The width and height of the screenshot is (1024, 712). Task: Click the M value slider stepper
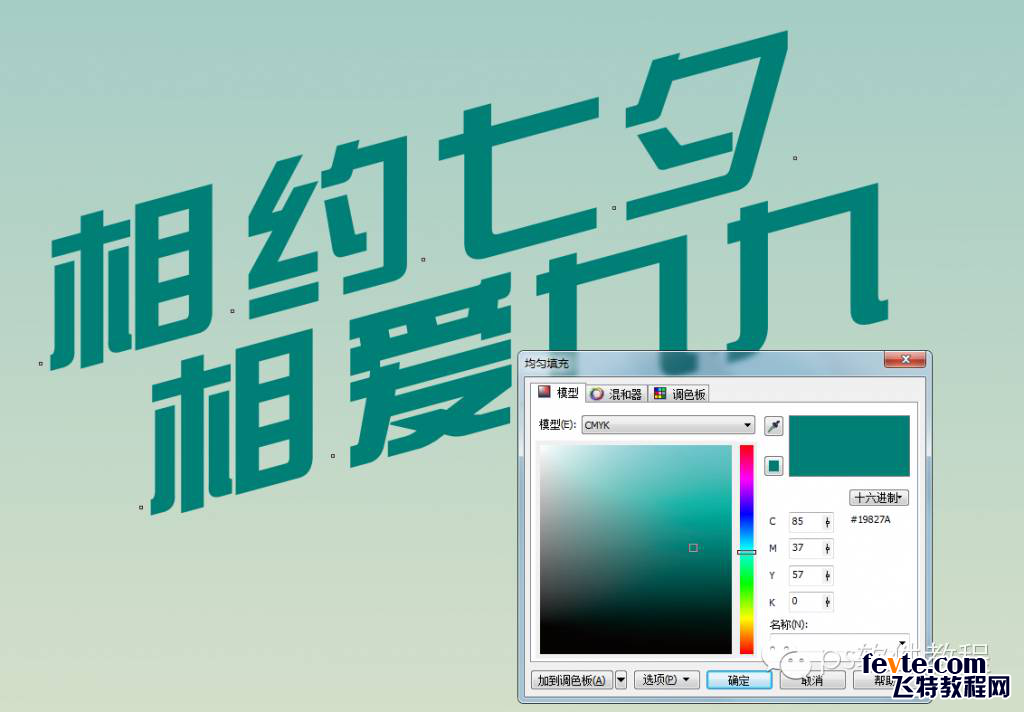(x=827, y=549)
